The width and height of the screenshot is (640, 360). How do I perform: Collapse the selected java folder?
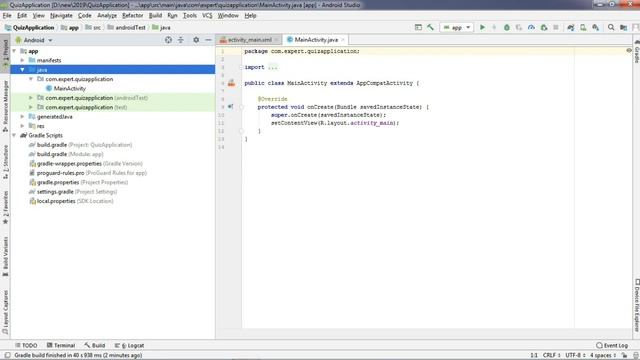[22, 69]
